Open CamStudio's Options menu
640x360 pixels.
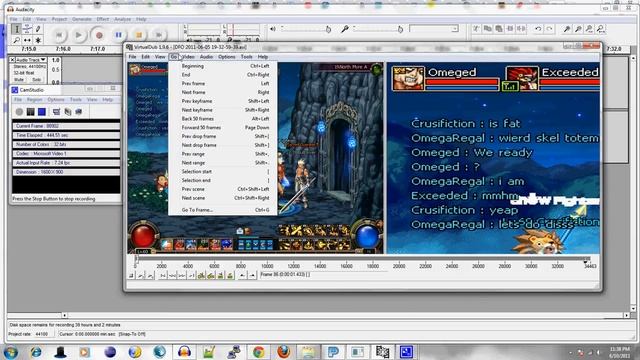56,100
